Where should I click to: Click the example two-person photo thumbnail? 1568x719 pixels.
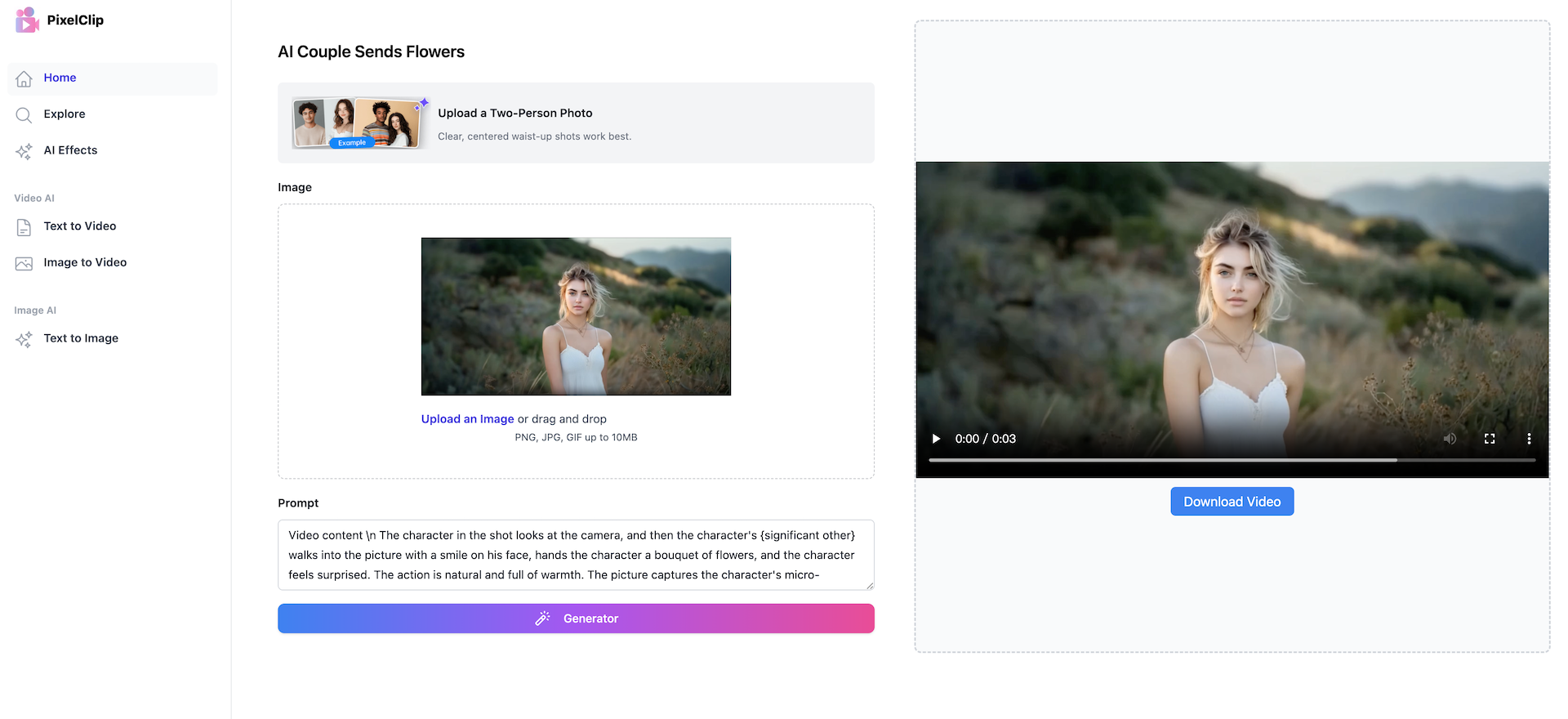pos(359,123)
